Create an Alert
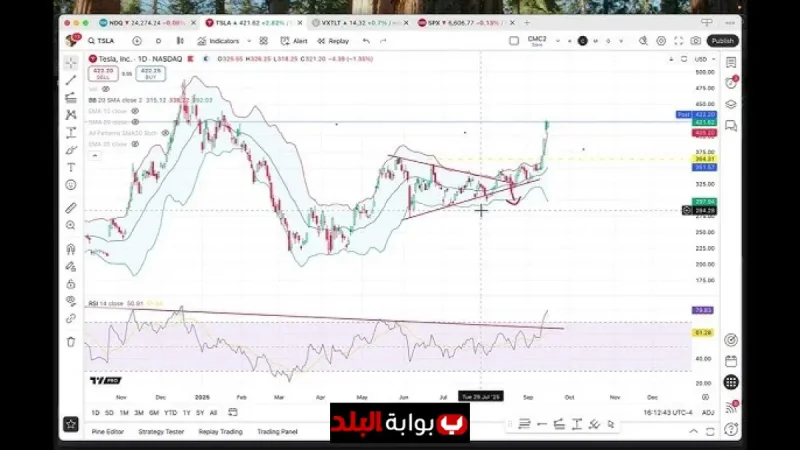This screenshot has height=450, width=800. point(294,41)
